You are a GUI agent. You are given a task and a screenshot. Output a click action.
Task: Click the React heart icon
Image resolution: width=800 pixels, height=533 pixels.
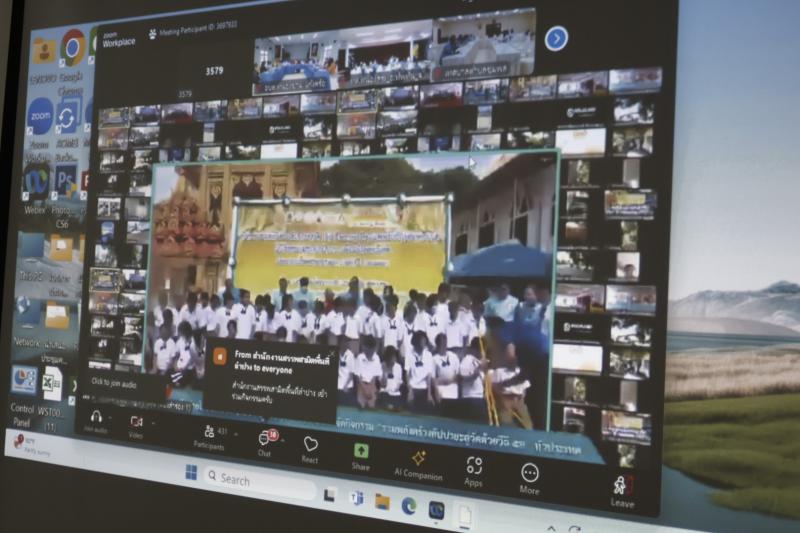[310, 444]
